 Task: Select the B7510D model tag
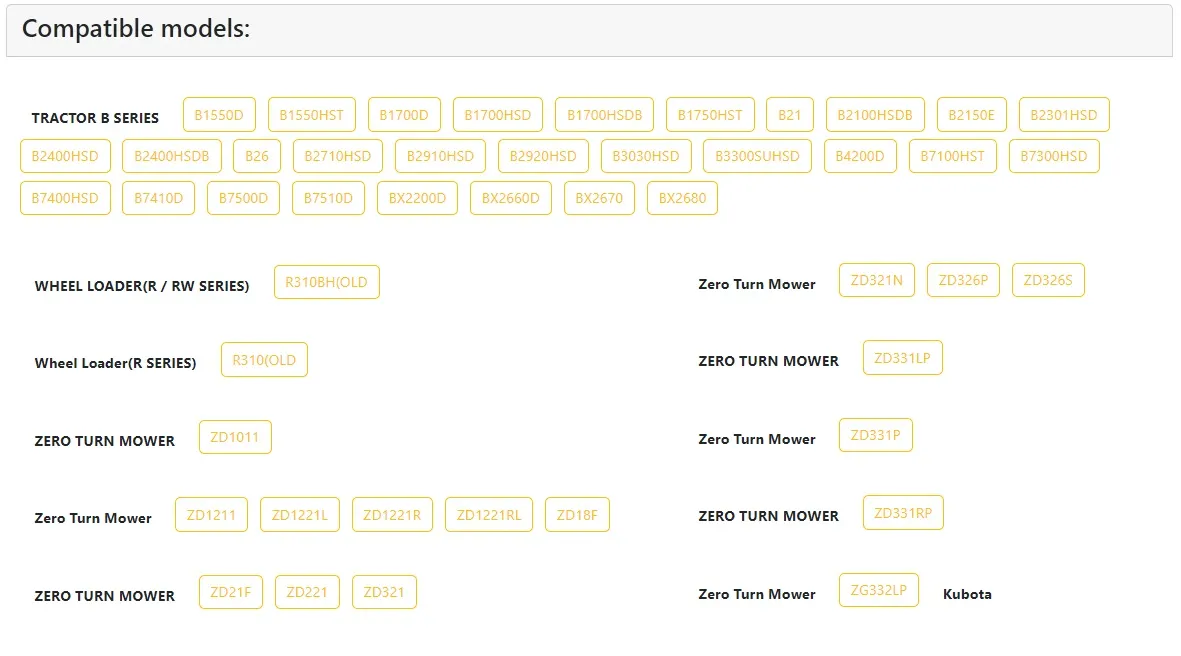click(x=328, y=198)
